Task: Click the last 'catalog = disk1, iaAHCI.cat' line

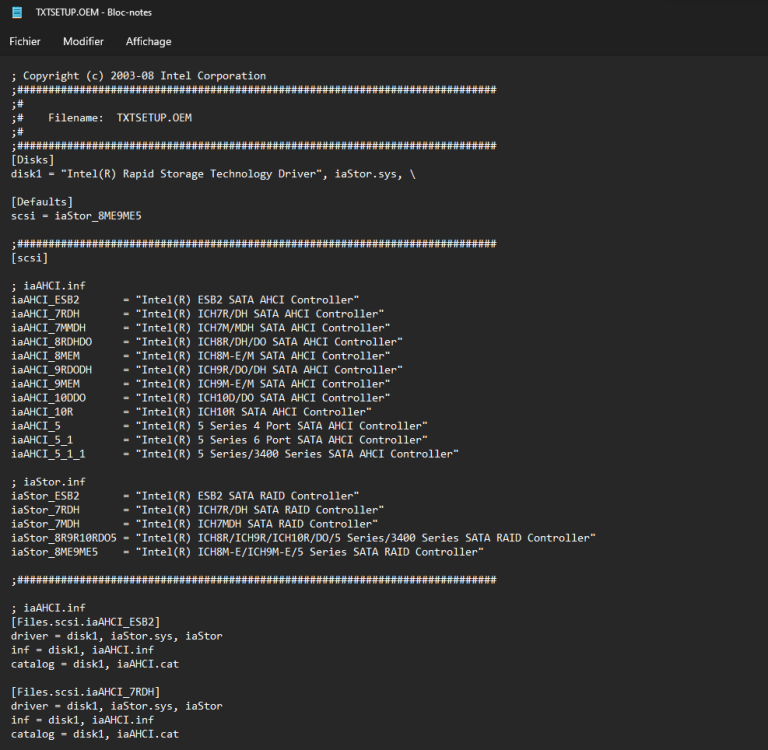Action: pyautogui.click(x=95, y=734)
